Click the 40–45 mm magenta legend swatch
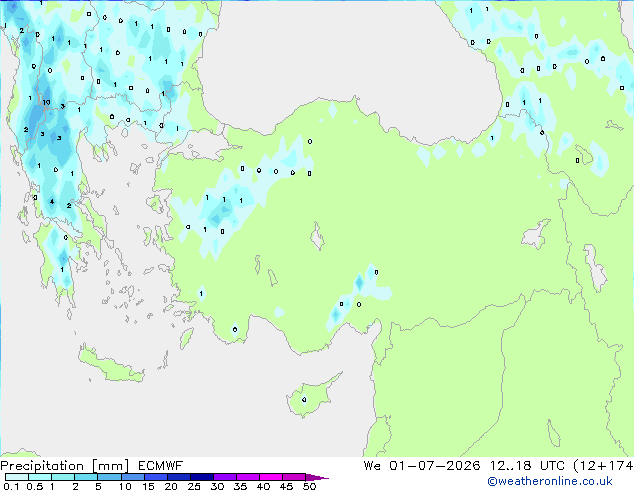This screenshot has height=490, width=634. coord(271,477)
